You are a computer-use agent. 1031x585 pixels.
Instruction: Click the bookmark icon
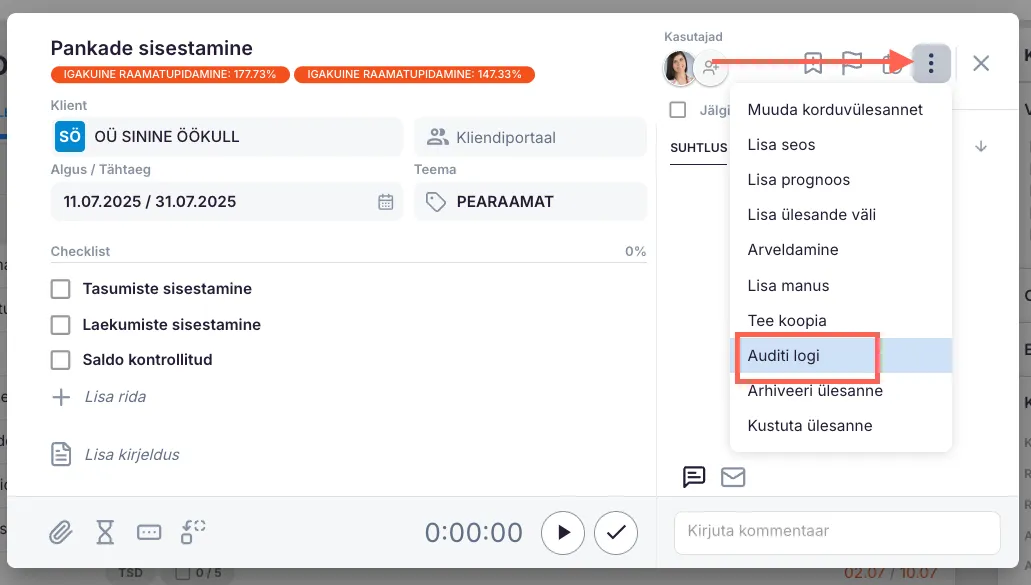813,64
